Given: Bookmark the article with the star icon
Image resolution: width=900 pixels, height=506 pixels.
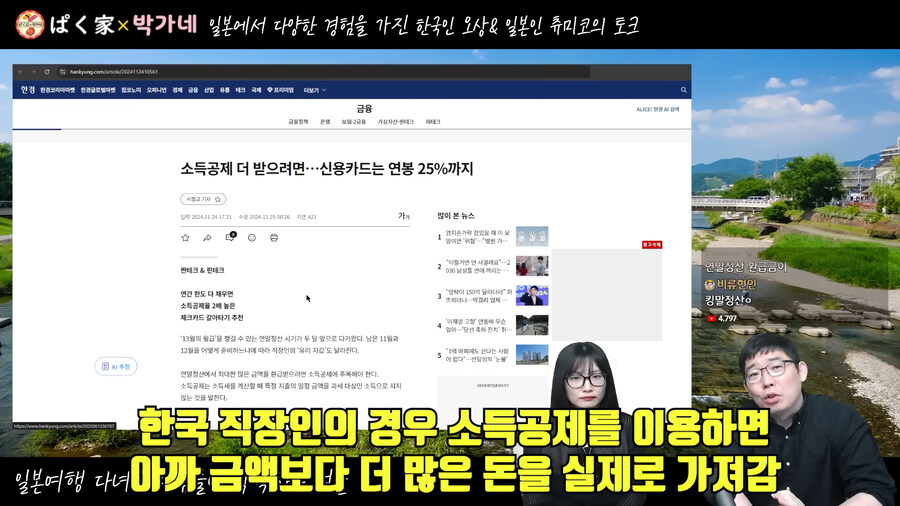Looking at the screenshot, I should (185, 238).
